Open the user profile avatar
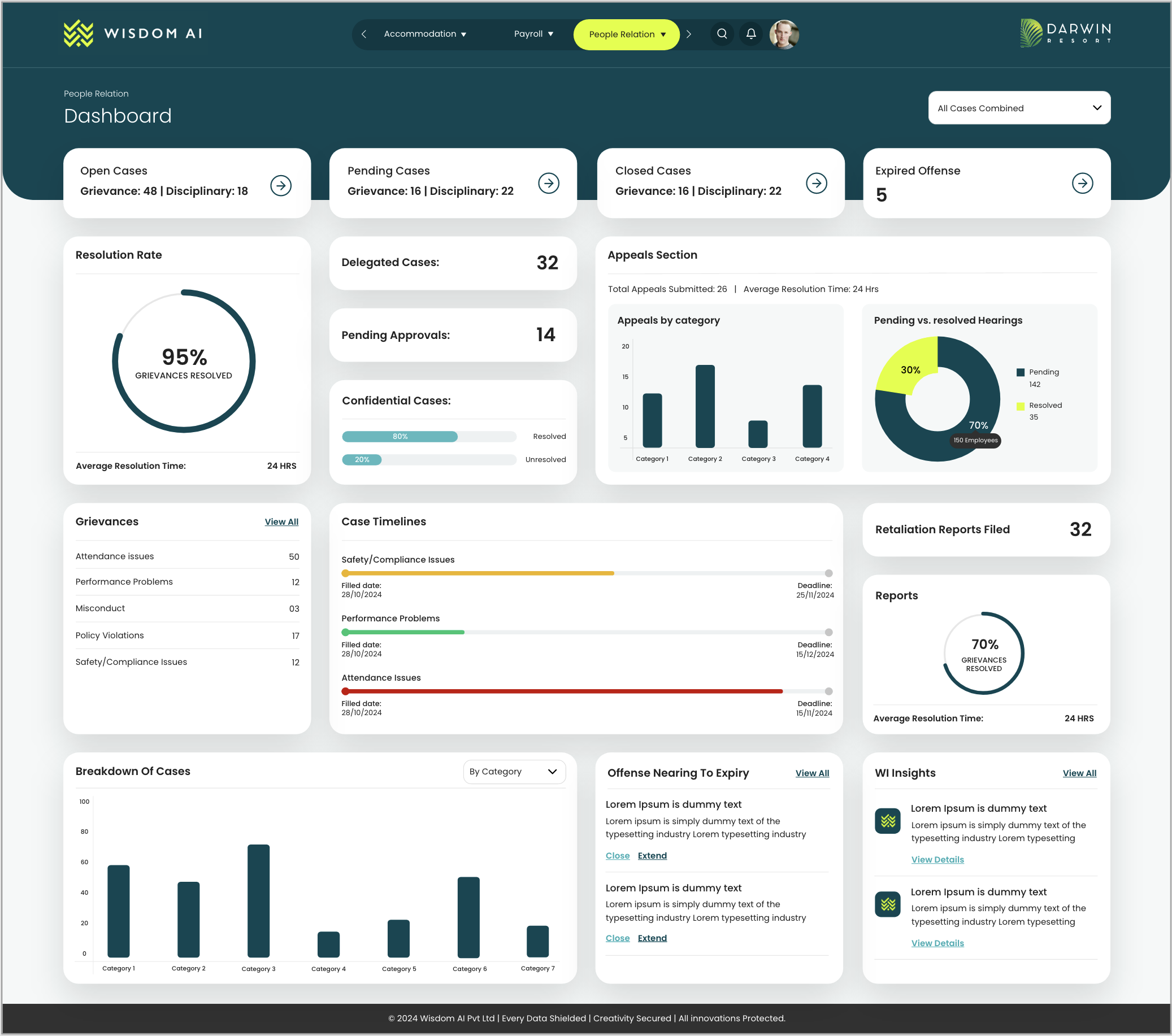Screen dimensions: 1172x1036 [783, 34]
